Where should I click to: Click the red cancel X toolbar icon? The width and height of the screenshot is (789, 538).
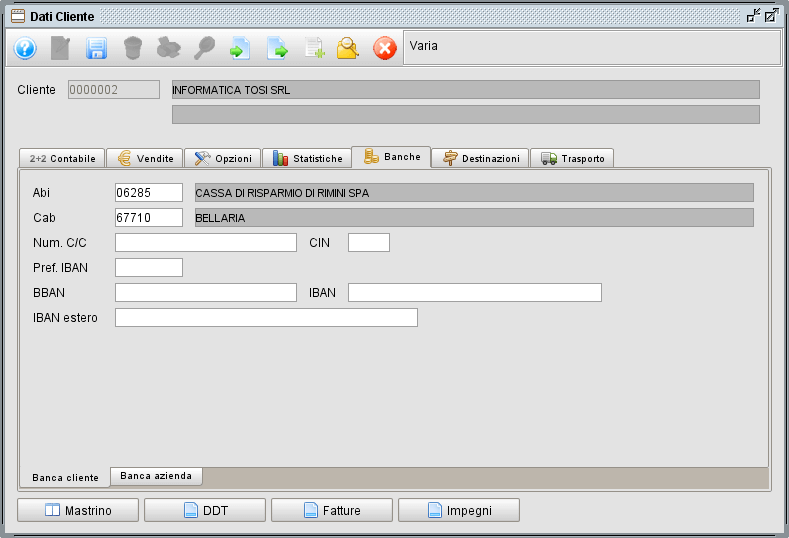point(385,48)
